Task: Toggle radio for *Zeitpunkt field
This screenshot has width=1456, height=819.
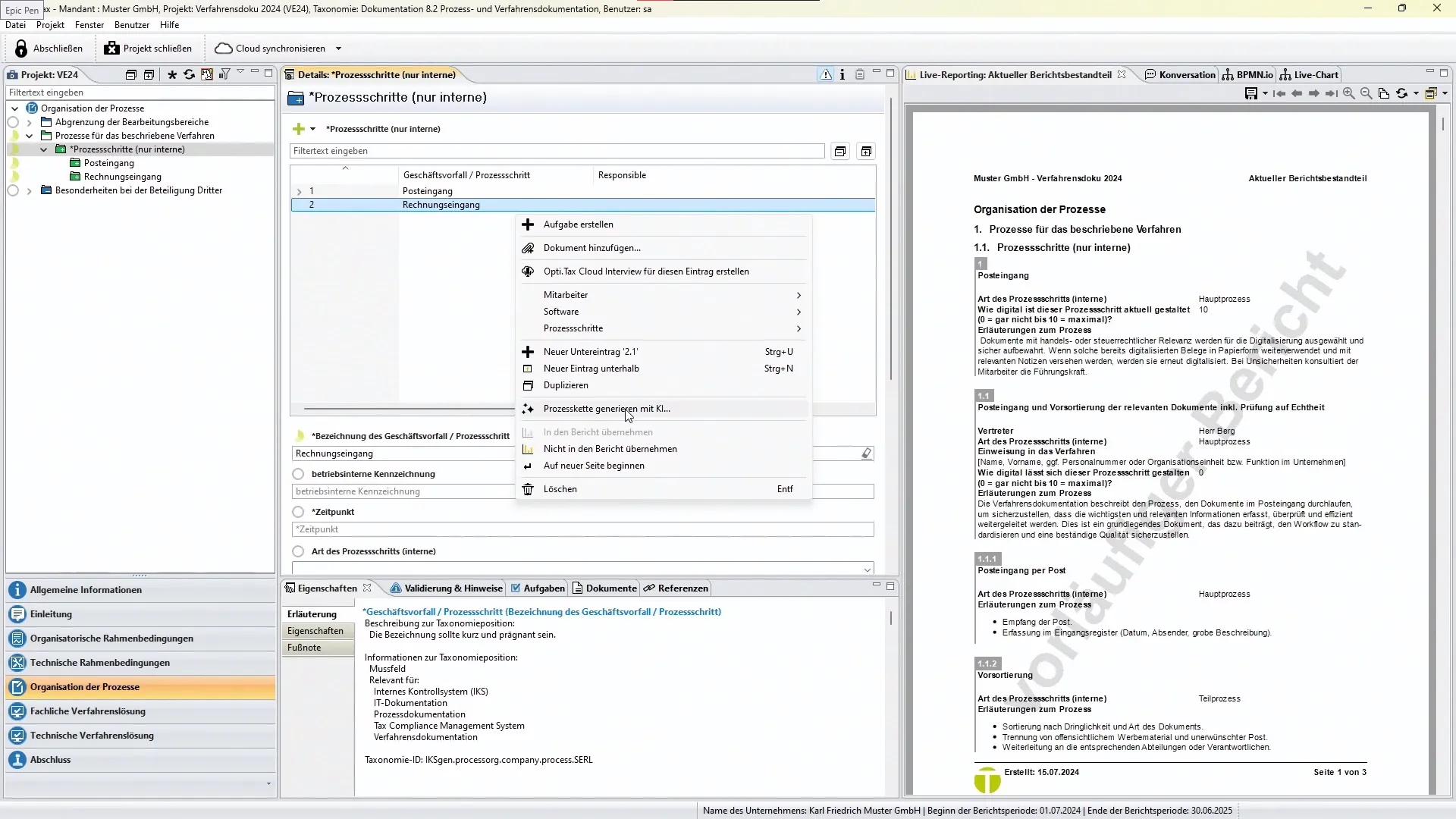Action: (298, 512)
